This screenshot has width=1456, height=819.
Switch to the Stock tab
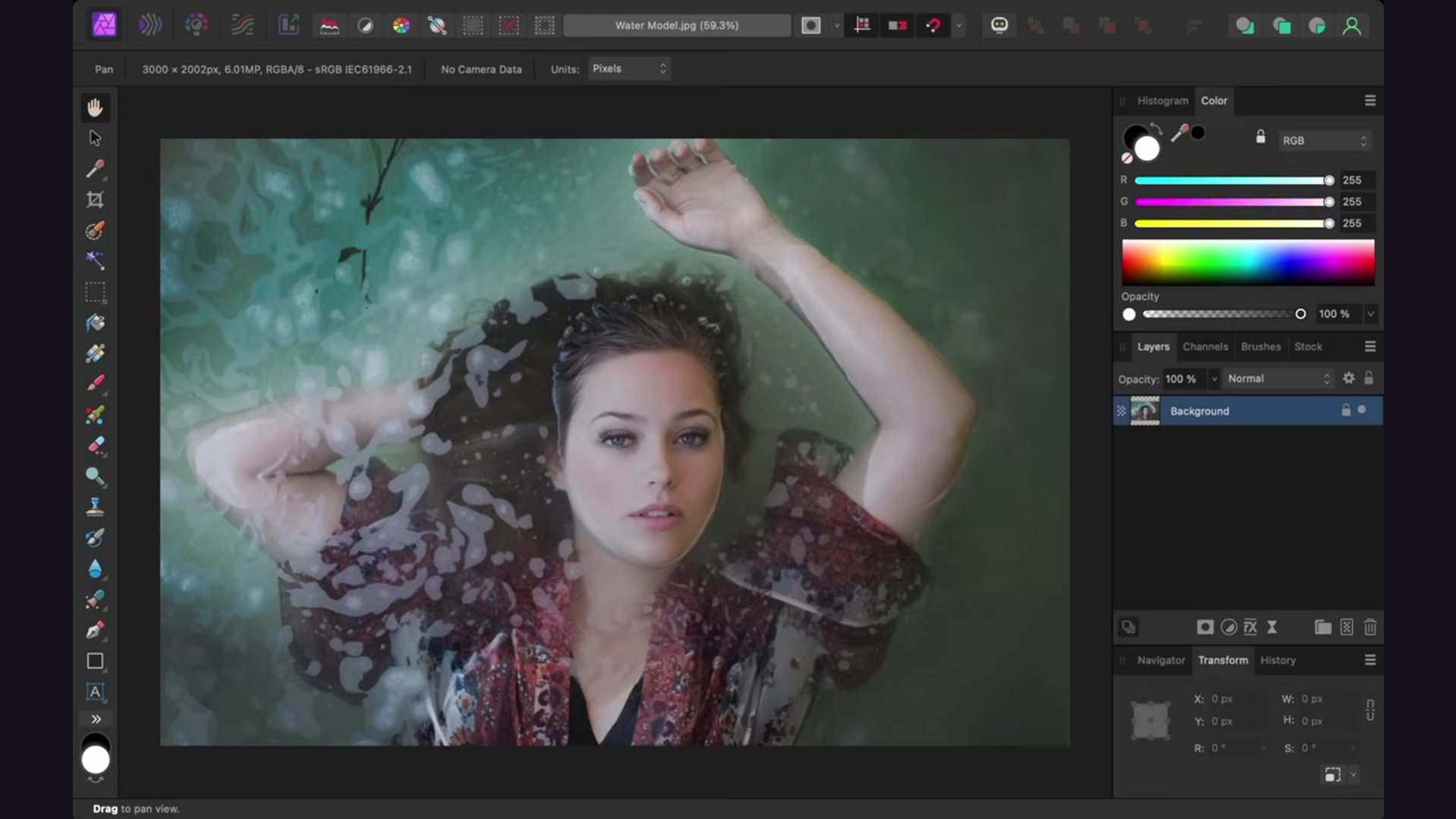tap(1308, 347)
